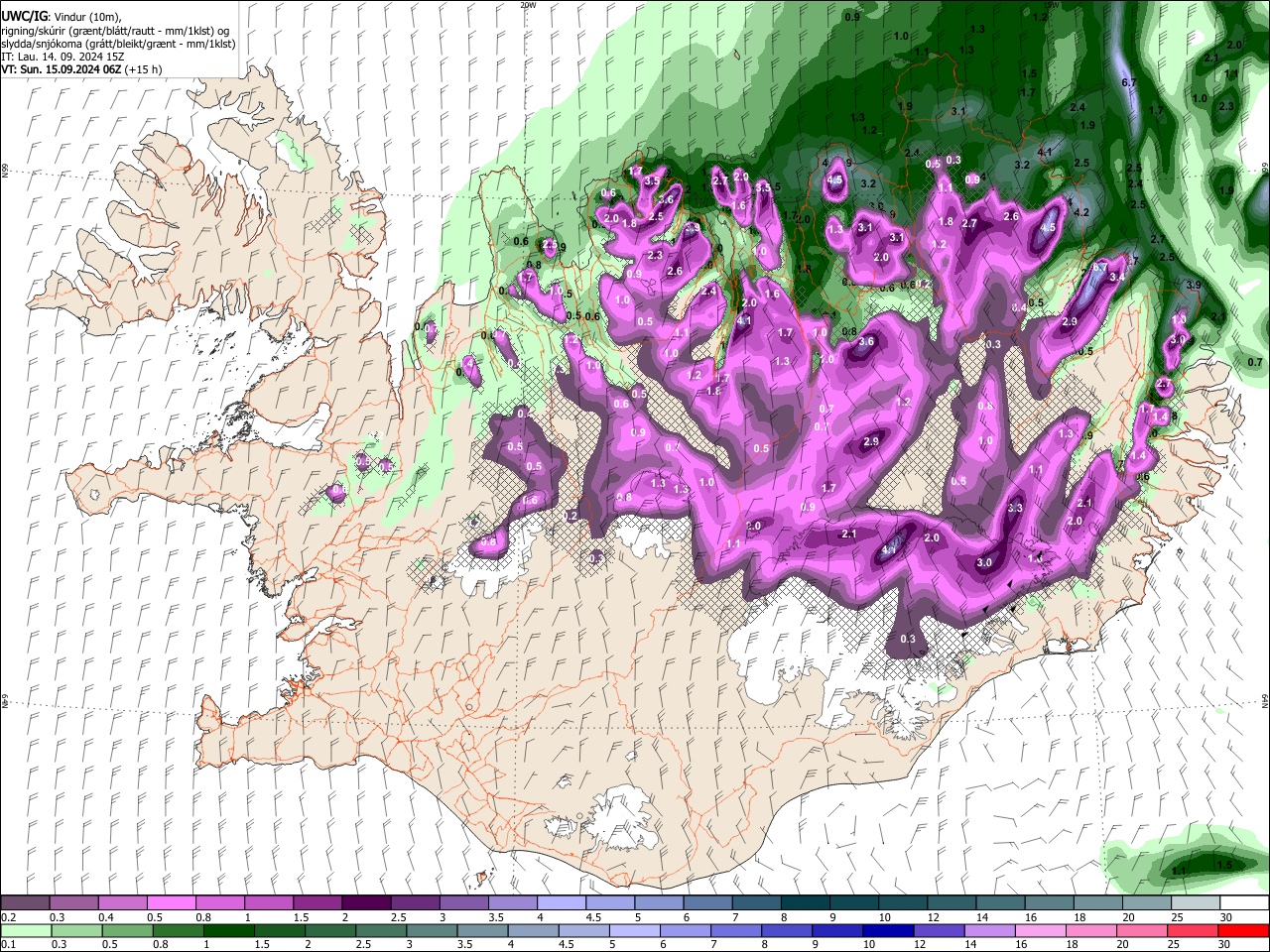The height and width of the screenshot is (952, 1270).
Task: Click the "20W" longitude label on the top edge
Action: point(528,5)
